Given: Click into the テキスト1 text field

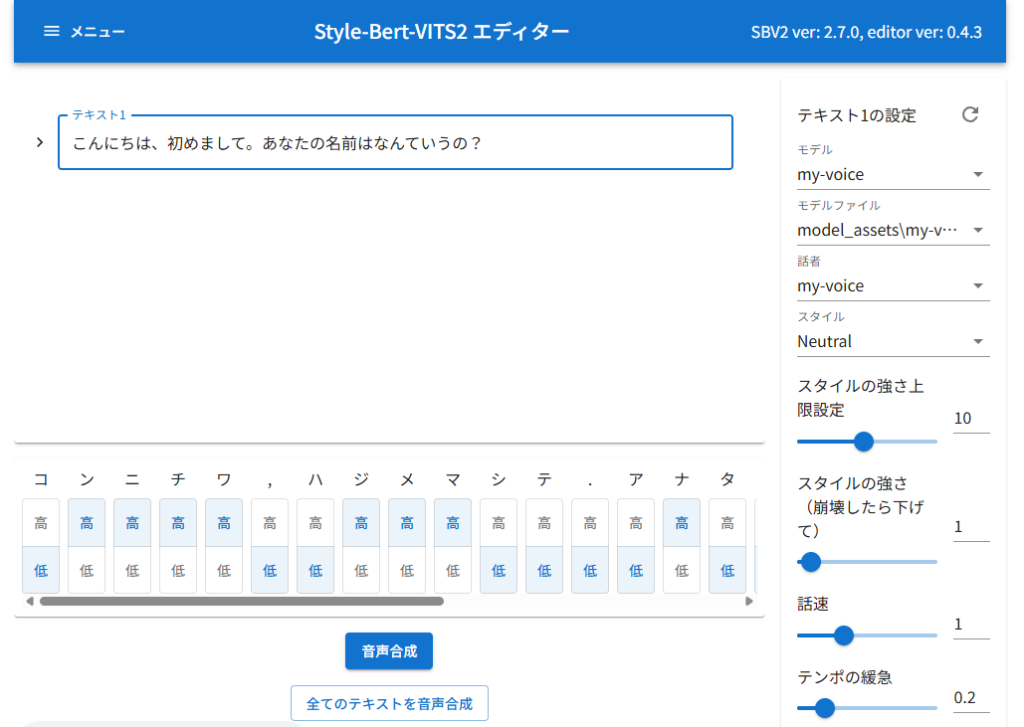Looking at the screenshot, I should point(395,142).
